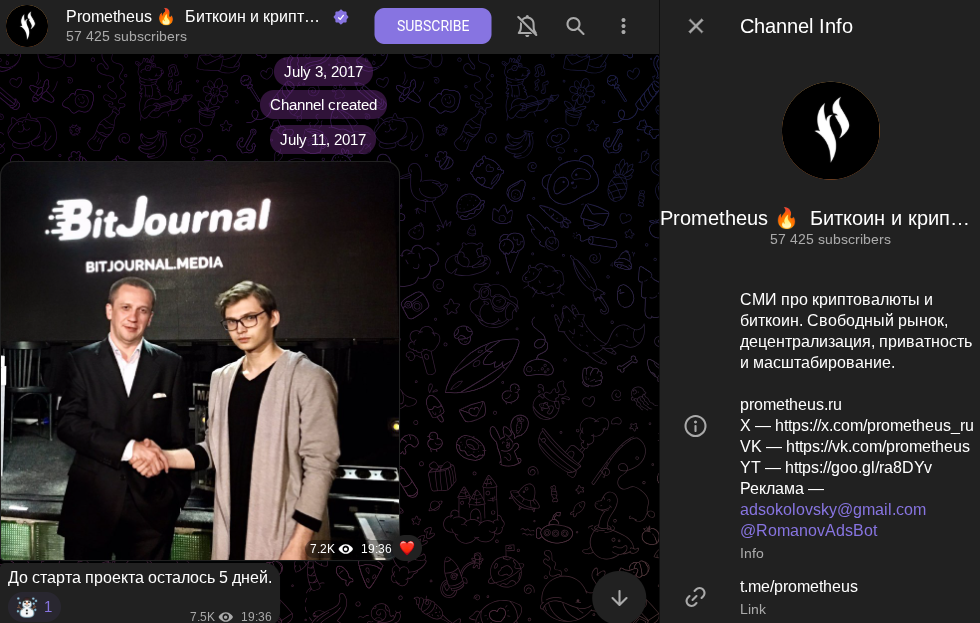Toggle the muted notifications bell icon
Viewport: 980px width, 623px height.
tap(527, 26)
